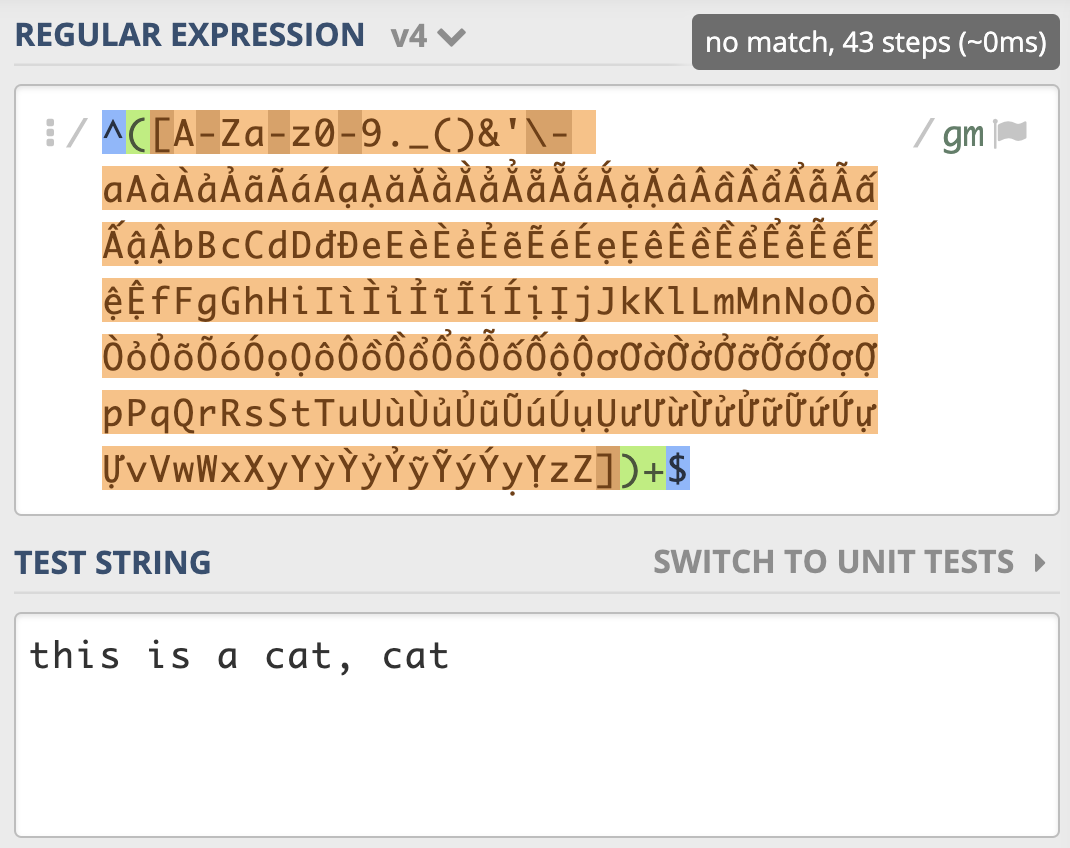Click the + quantifier in the regex

[654, 468]
